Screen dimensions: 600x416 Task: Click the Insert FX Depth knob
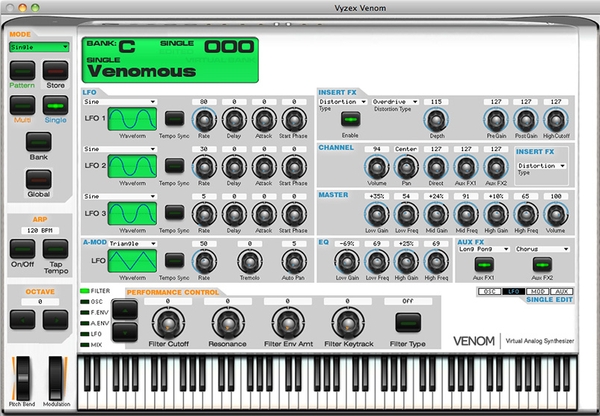pyautogui.click(x=436, y=120)
